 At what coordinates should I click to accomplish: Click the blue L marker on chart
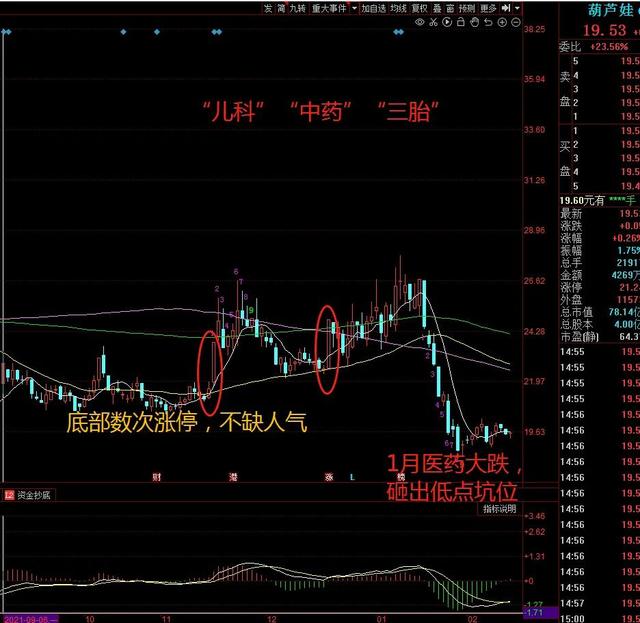coord(352,477)
